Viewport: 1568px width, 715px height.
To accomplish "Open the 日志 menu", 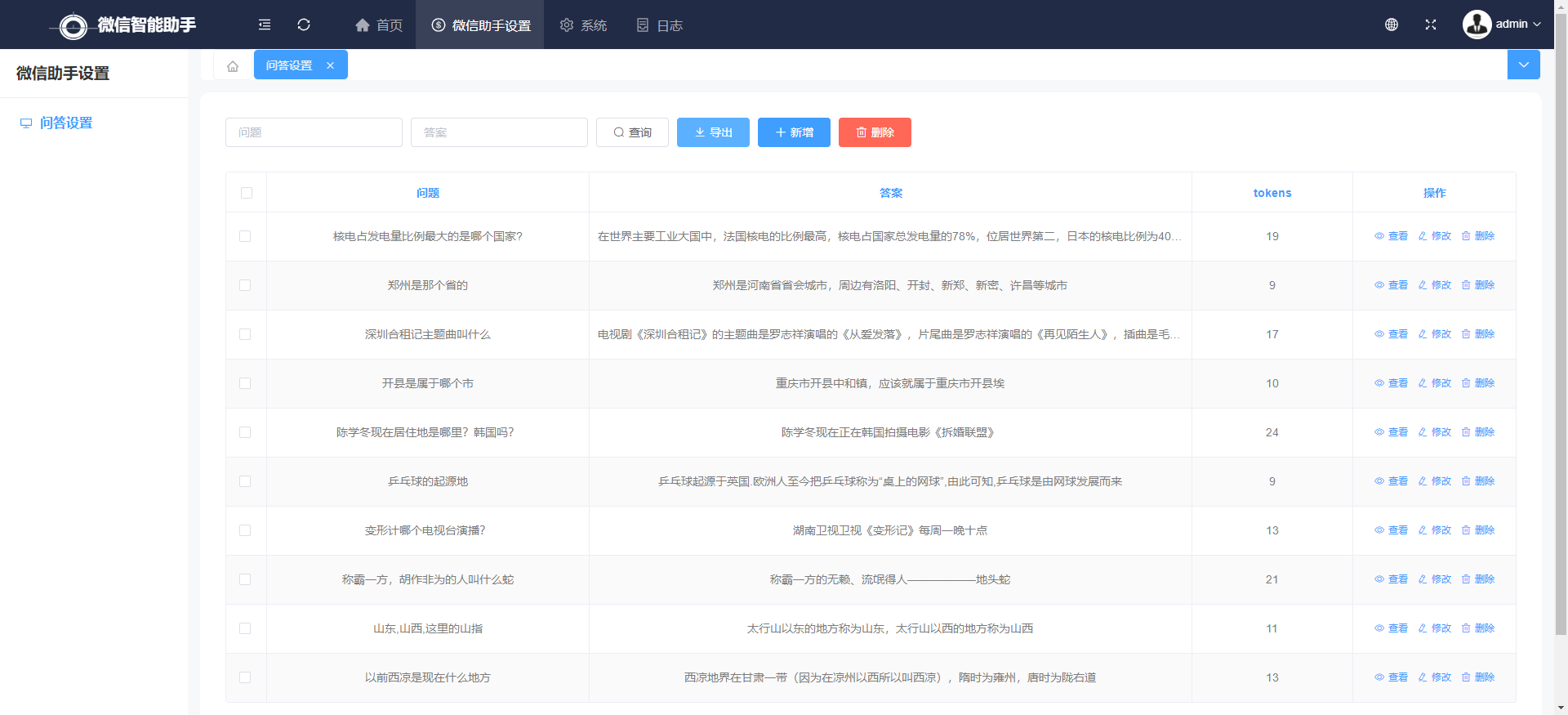I will coord(659,25).
